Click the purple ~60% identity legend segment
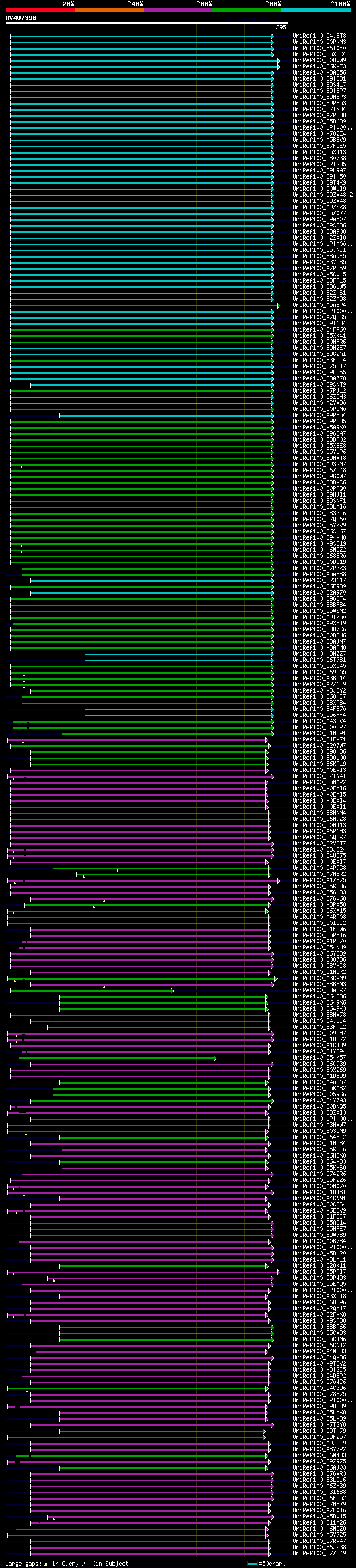The width and height of the screenshot is (356, 1568). (x=179, y=10)
